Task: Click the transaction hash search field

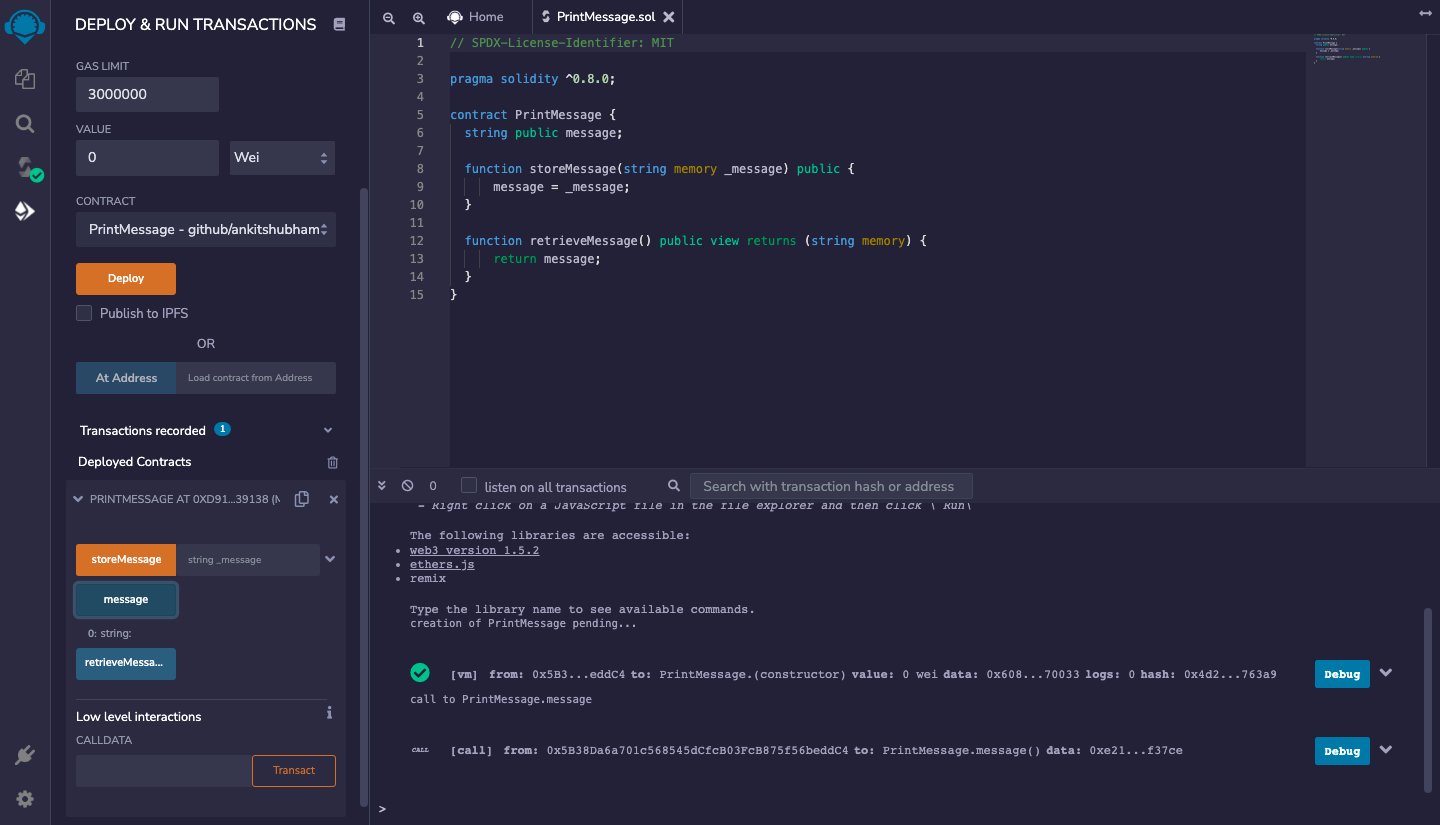Action: [x=831, y=486]
